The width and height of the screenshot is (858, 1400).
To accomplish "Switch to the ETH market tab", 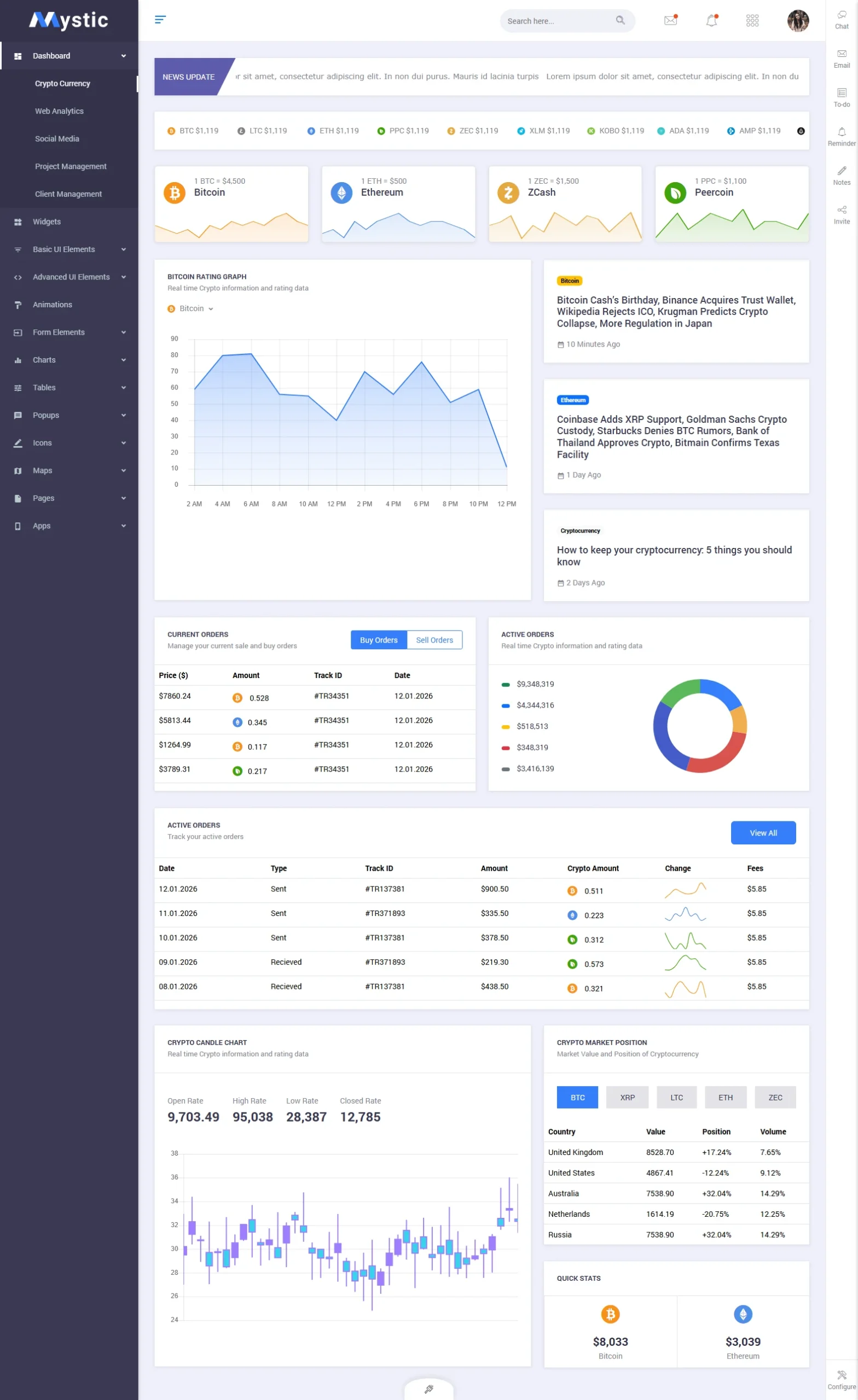I will point(725,1097).
